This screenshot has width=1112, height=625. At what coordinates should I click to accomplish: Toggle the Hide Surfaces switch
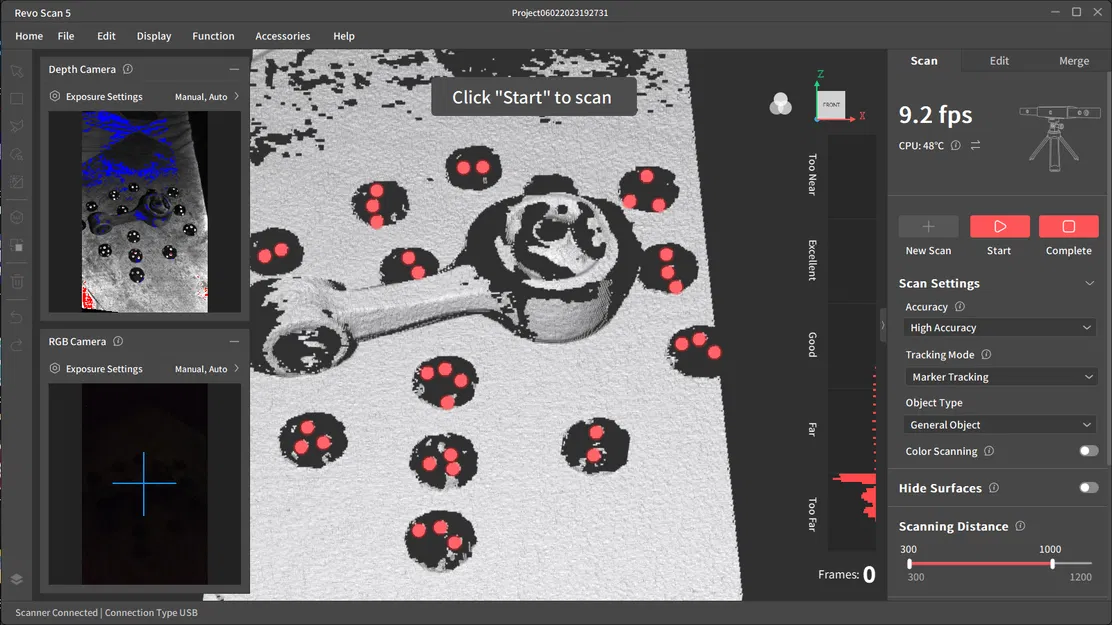1086,488
